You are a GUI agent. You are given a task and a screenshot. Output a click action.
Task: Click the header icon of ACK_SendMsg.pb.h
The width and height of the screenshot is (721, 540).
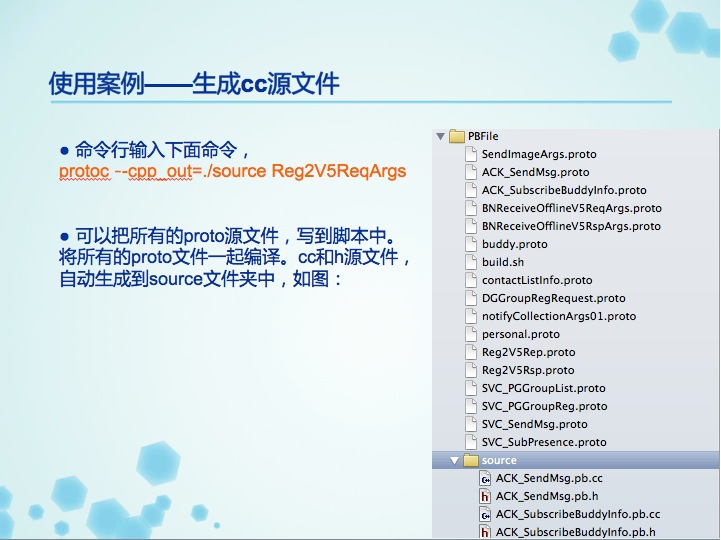tap(485, 496)
